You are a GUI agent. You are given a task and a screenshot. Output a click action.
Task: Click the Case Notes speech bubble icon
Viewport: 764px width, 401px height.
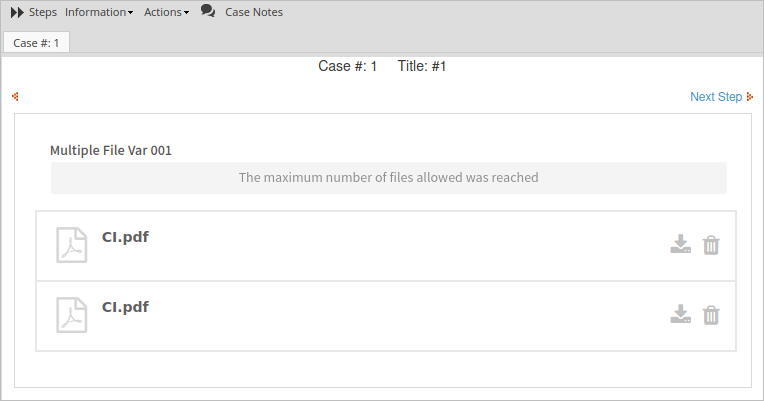click(208, 11)
